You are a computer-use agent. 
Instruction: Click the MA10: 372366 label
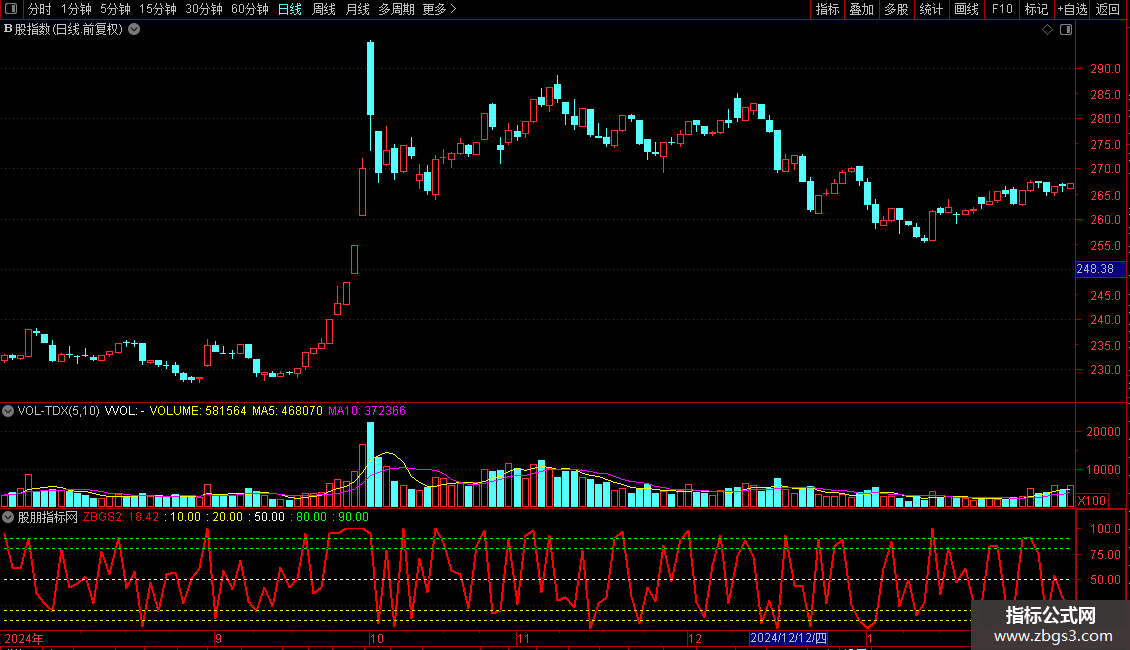coord(367,411)
